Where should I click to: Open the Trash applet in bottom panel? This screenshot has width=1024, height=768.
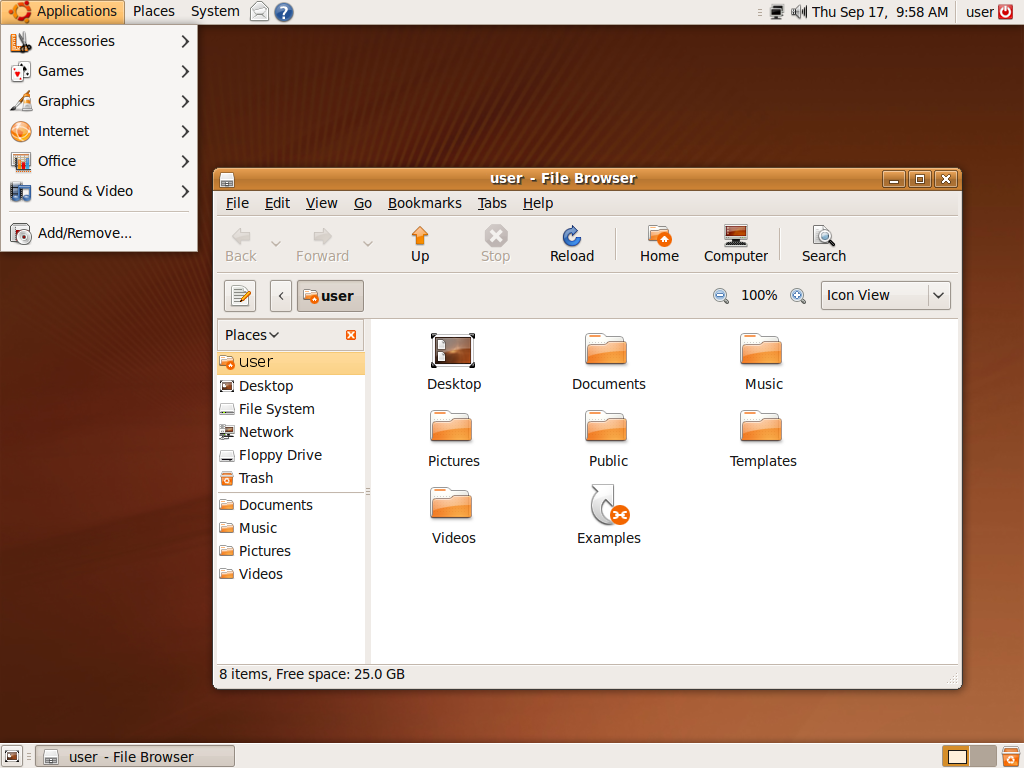pos(1010,756)
